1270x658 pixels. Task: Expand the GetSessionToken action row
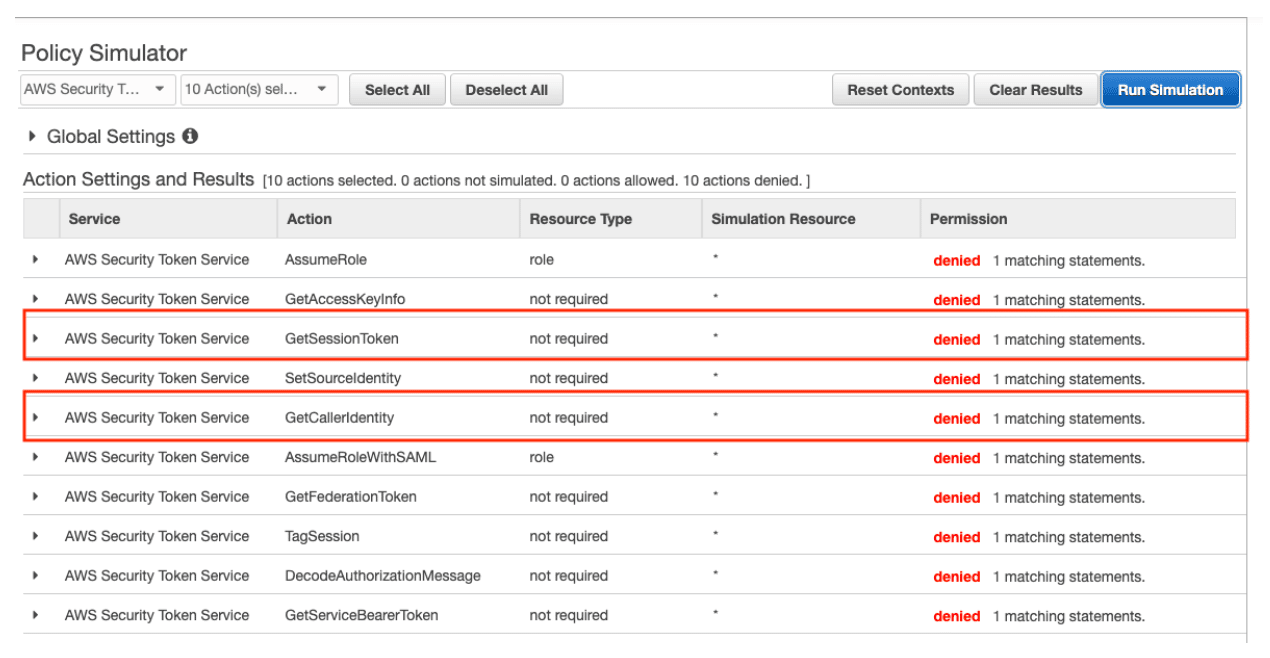click(x=36, y=338)
